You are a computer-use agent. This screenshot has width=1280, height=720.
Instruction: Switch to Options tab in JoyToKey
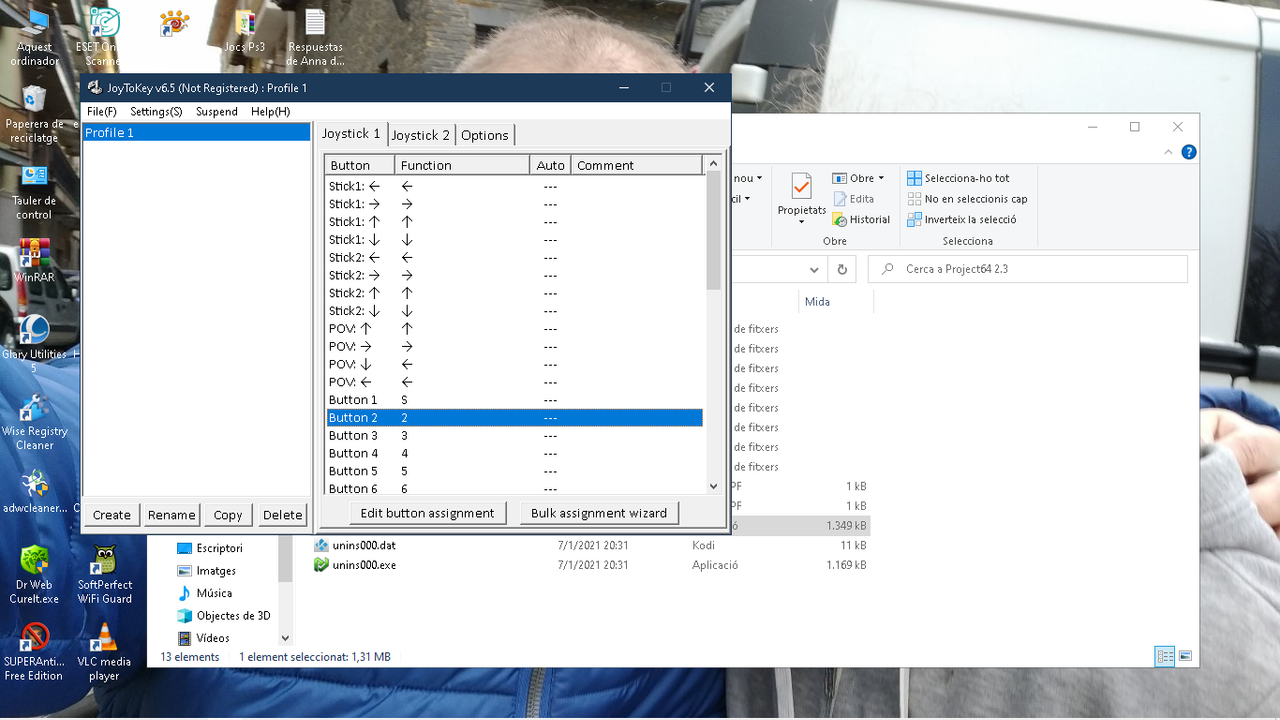485,135
